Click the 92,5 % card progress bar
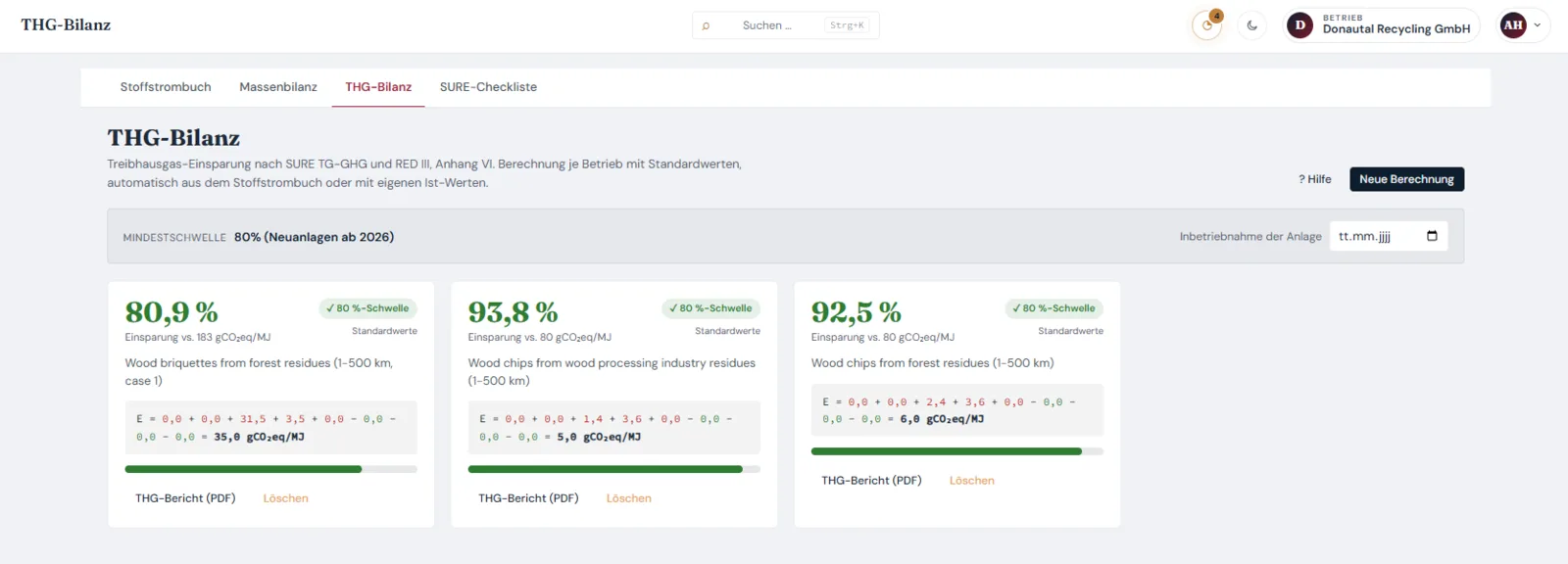1568x564 pixels. click(x=957, y=451)
